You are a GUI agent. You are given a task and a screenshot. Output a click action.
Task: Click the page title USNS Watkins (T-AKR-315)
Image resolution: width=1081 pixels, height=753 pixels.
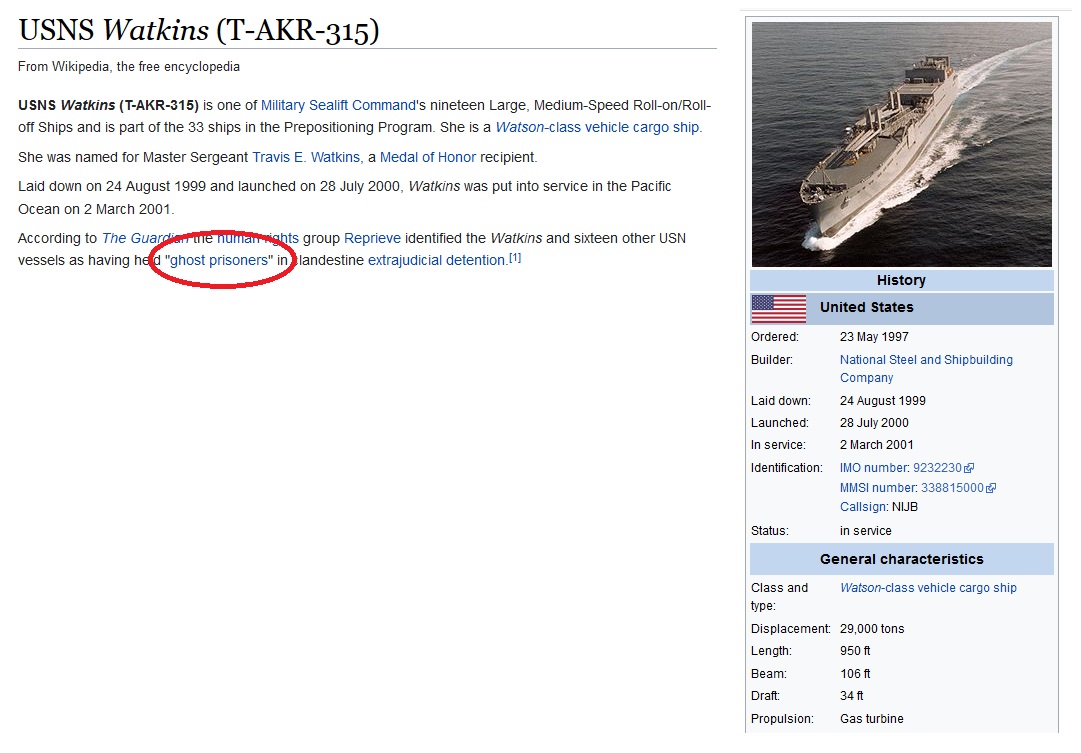click(x=199, y=30)
